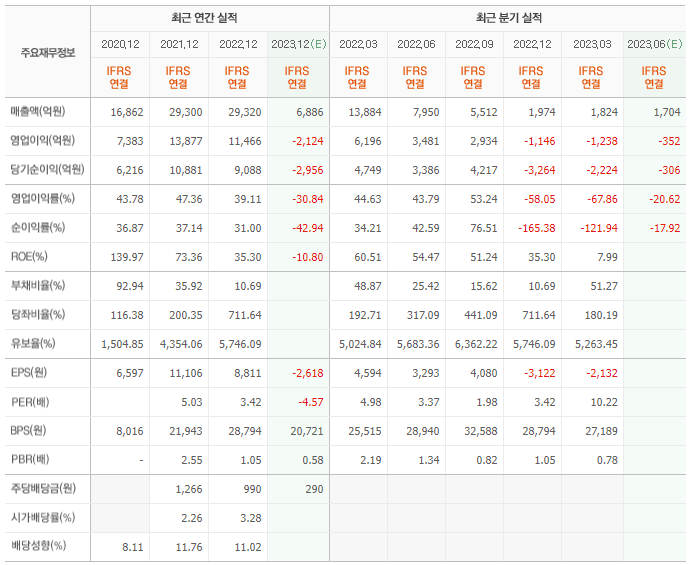Click the ROE value -10.80
The image size is (691, 565).
point(308,257)
